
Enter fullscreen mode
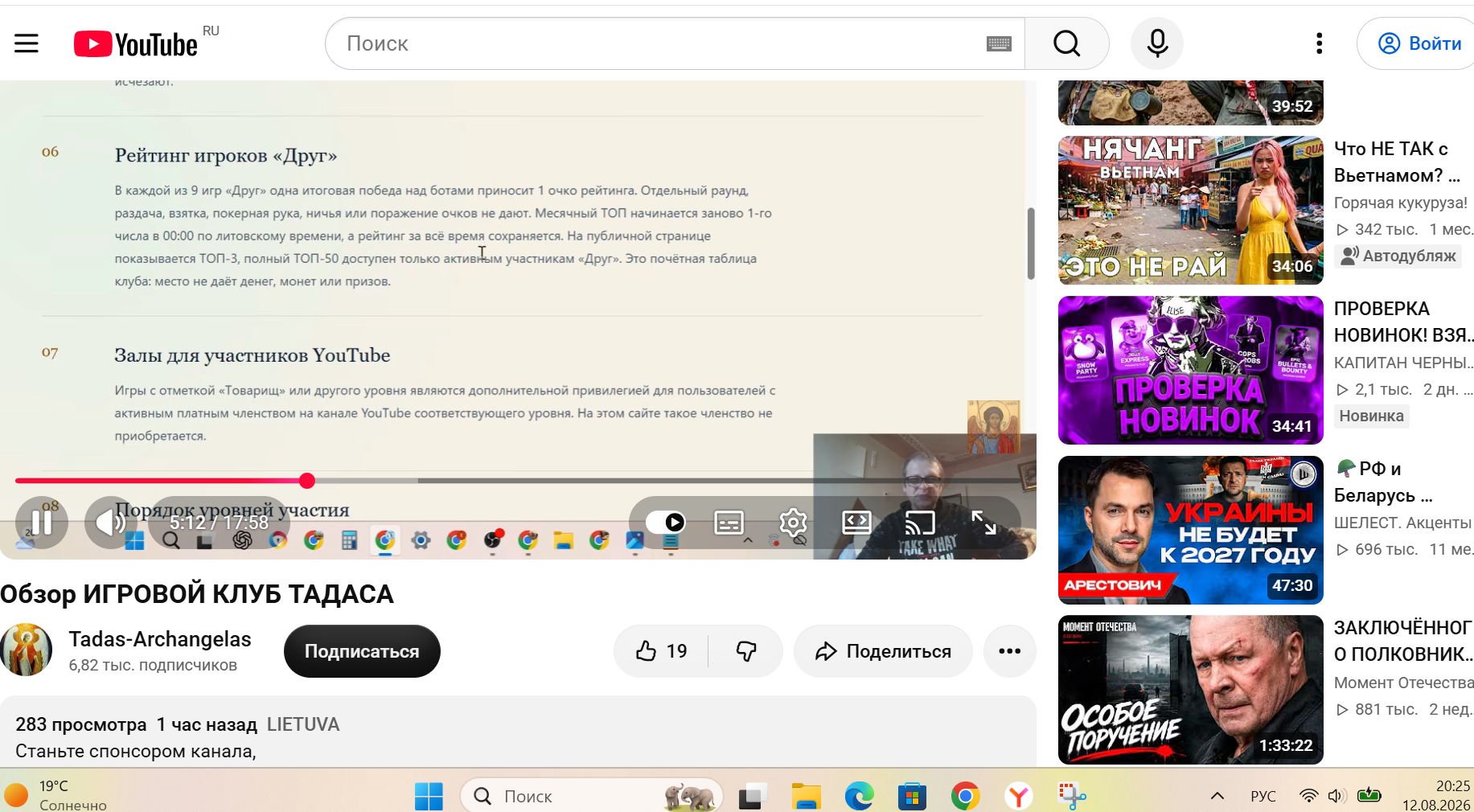(983, 523)
